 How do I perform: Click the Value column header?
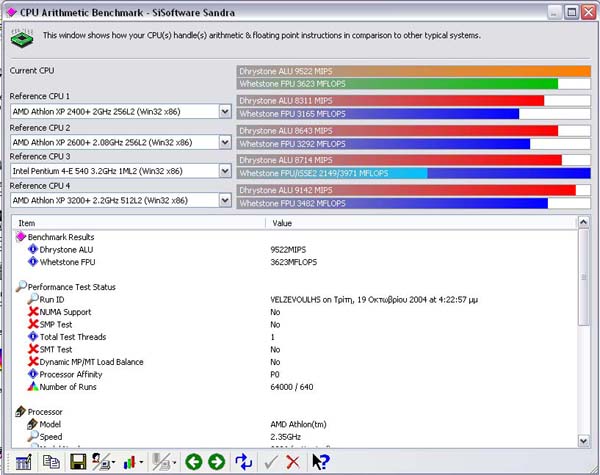(421, 223)
